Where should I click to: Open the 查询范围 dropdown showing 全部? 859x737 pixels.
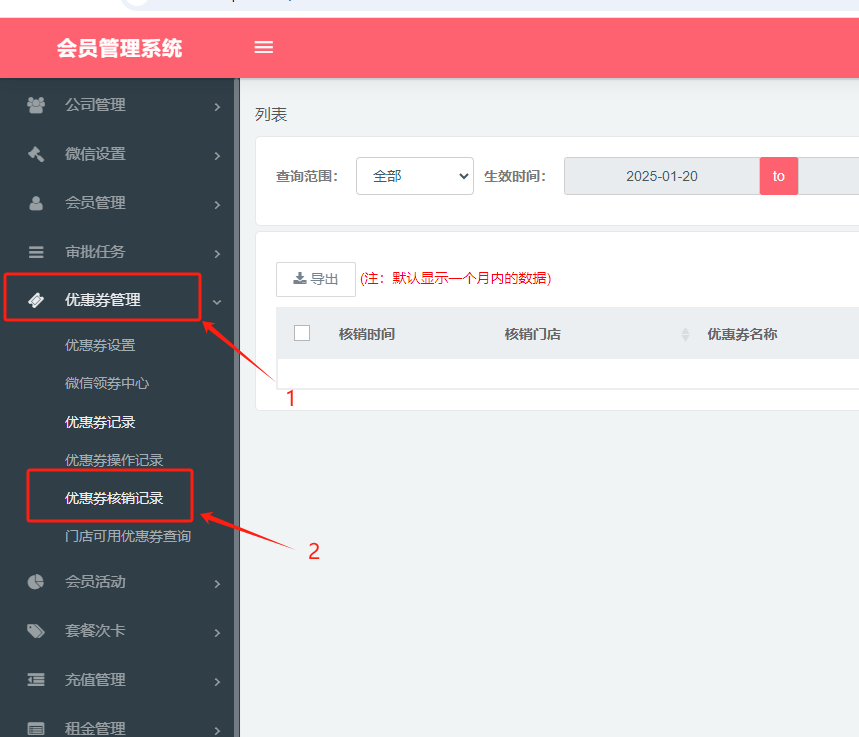[x=414, y=176]
